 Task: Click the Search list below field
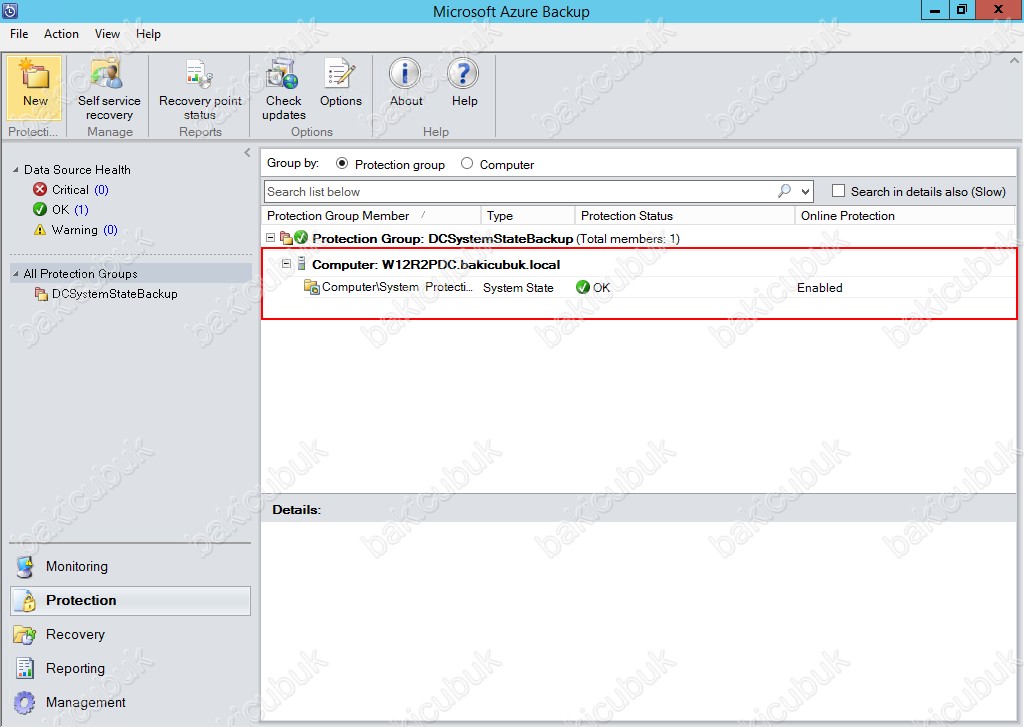coord(520,191)
